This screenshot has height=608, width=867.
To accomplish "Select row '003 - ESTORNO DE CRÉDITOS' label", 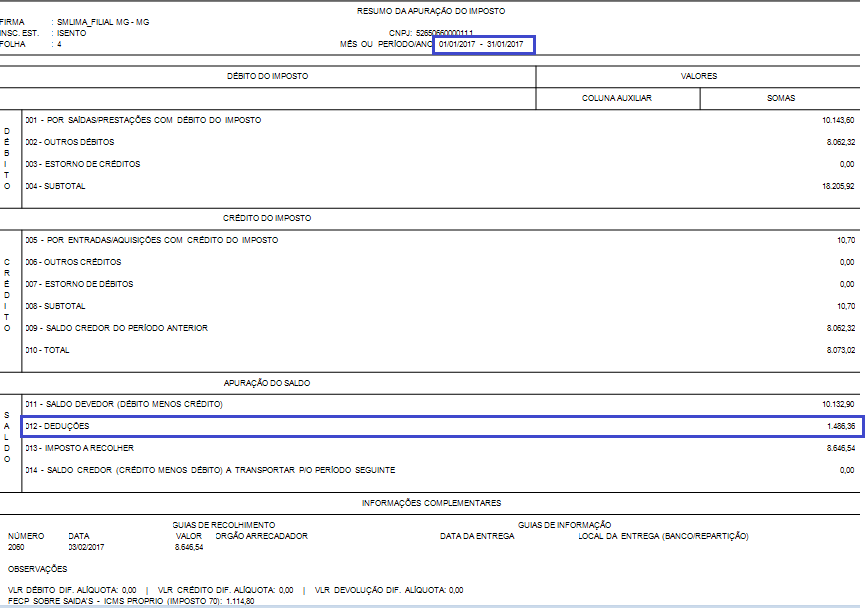I will tap(83, 164).
